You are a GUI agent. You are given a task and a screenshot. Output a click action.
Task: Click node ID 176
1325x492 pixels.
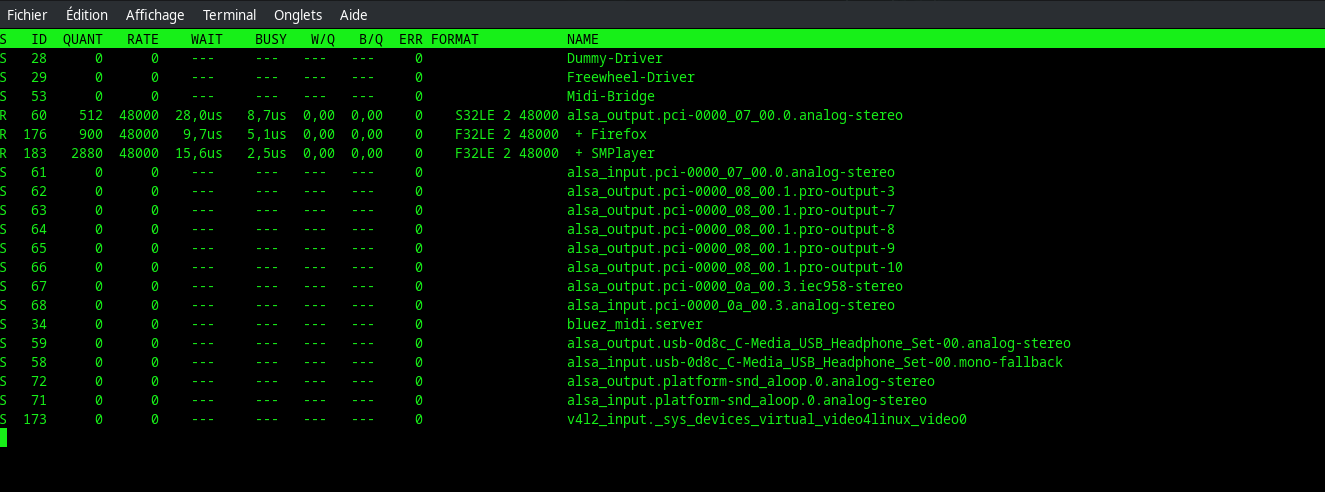pyautogui.click(x=35, y=135)
